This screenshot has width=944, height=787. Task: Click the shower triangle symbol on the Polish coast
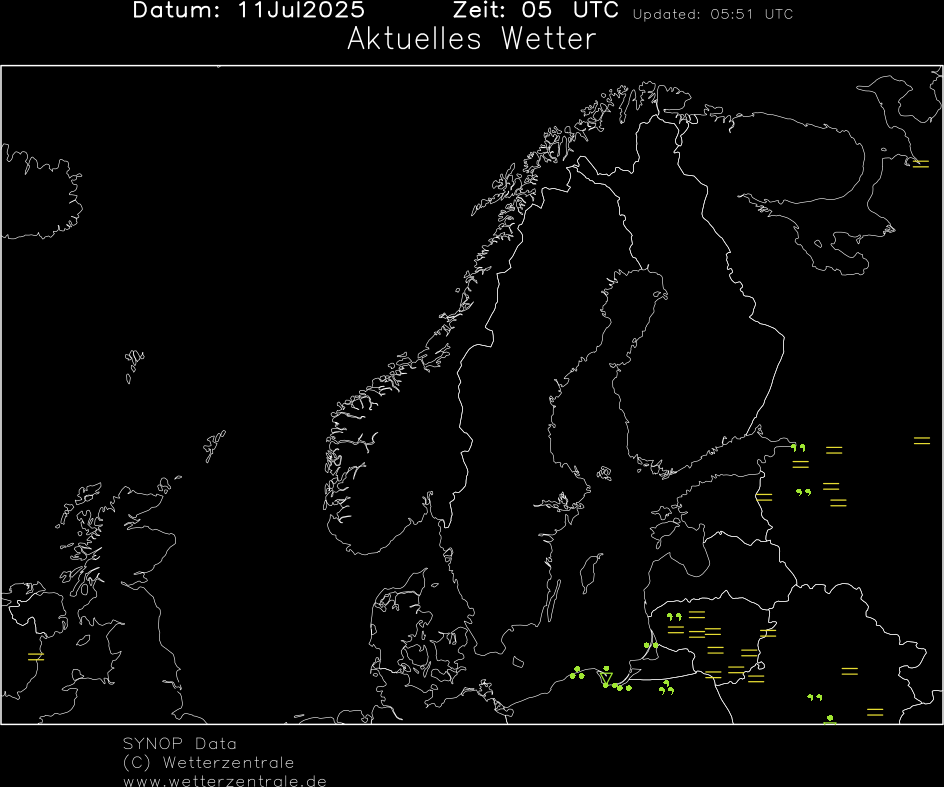(606, 679)
